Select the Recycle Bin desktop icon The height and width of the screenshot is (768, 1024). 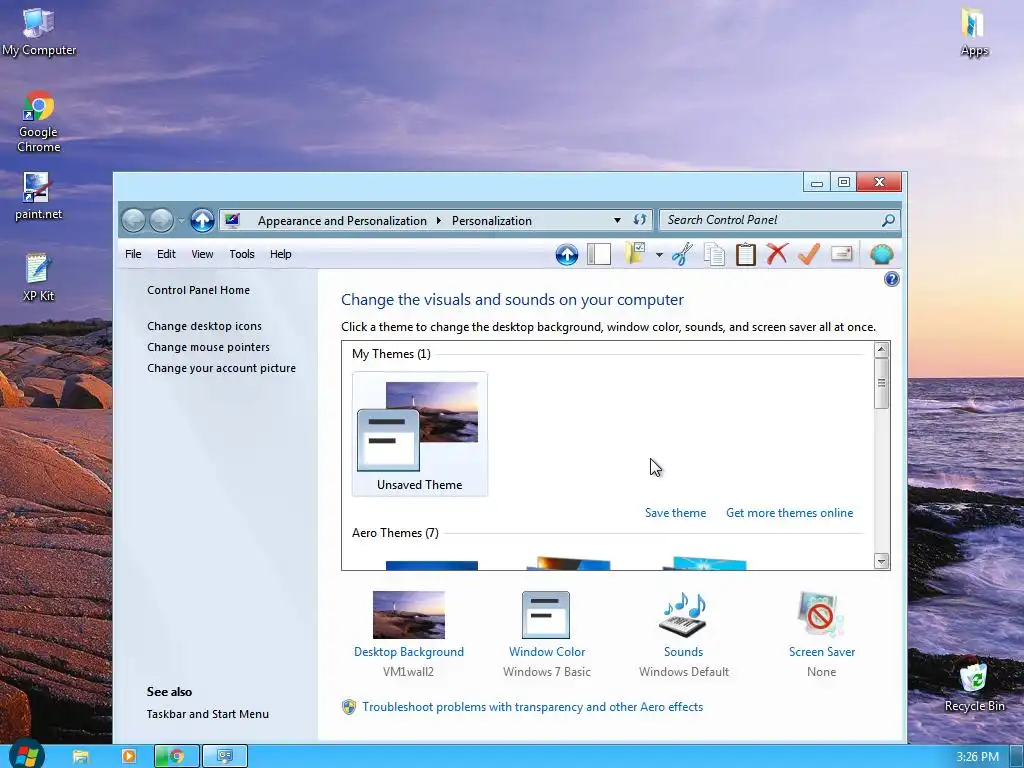click(x=974, y=687)
